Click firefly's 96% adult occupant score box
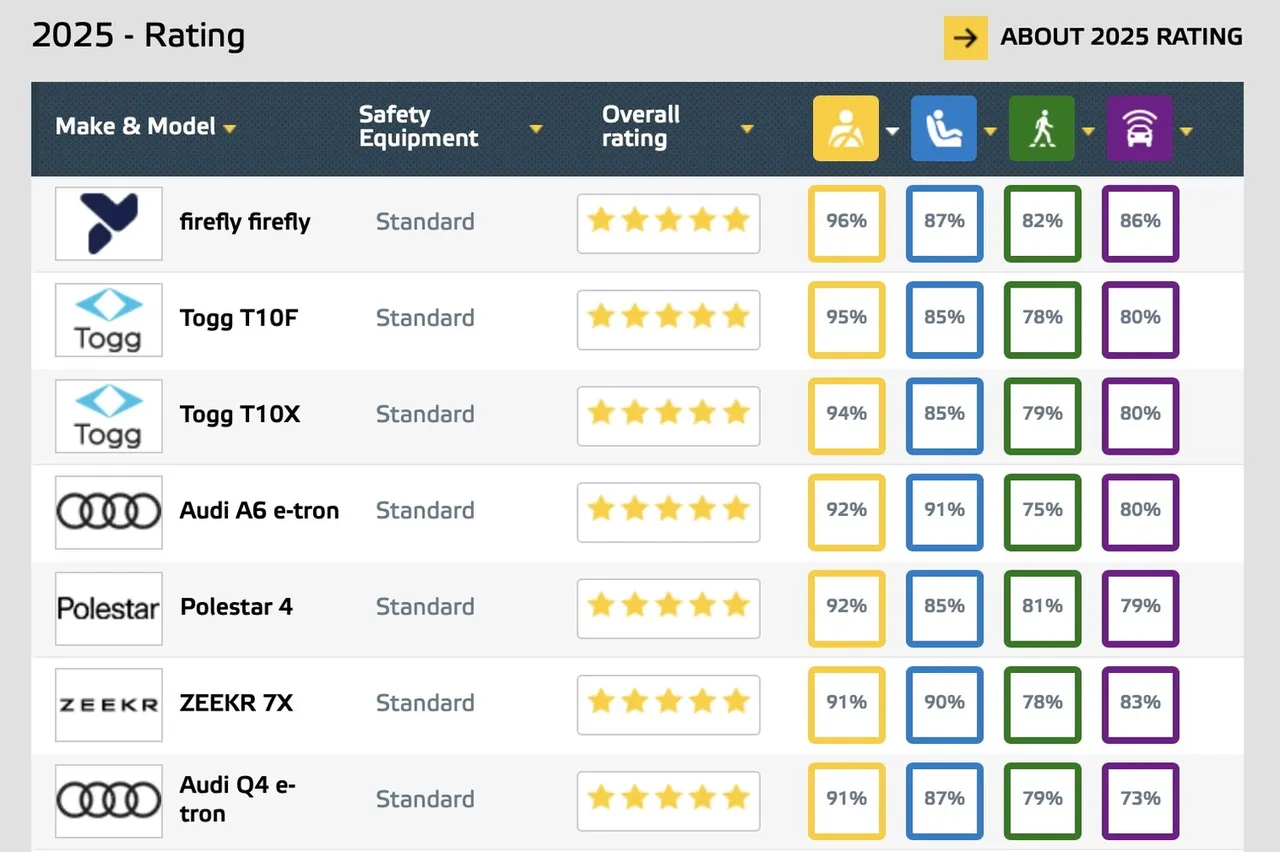1280x852 pixels. (x=846, y=222)
